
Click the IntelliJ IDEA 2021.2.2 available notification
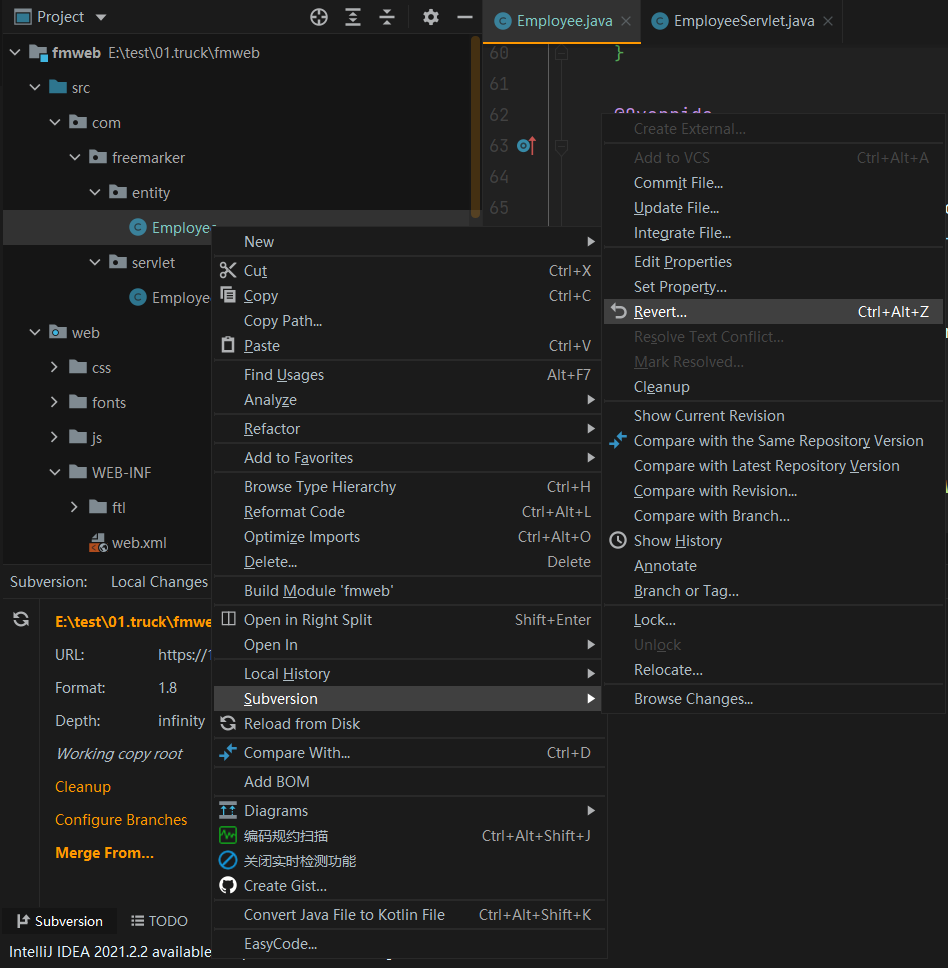[x=110, y=952]
